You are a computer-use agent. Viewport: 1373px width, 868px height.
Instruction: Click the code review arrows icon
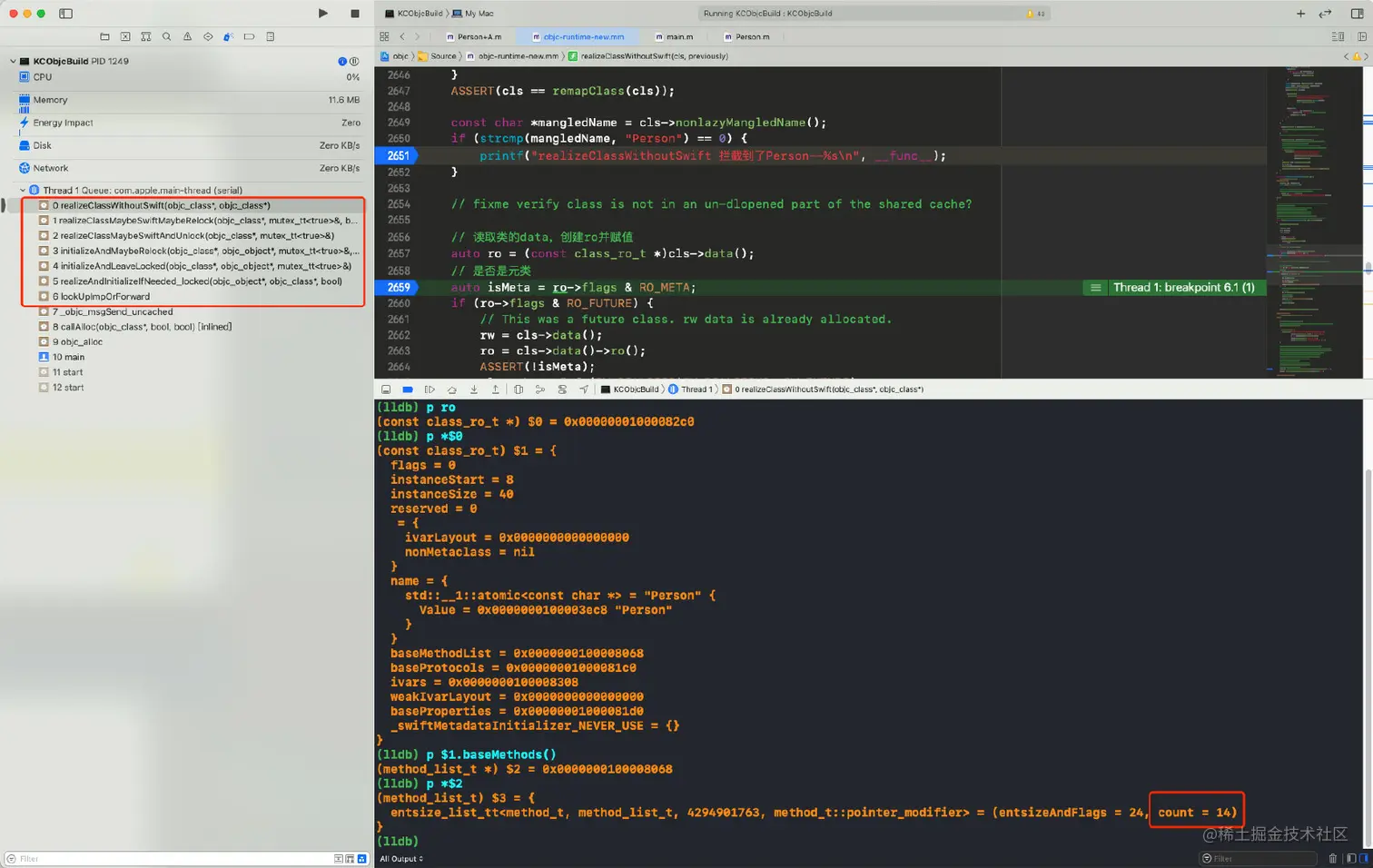pos(1326,14)
